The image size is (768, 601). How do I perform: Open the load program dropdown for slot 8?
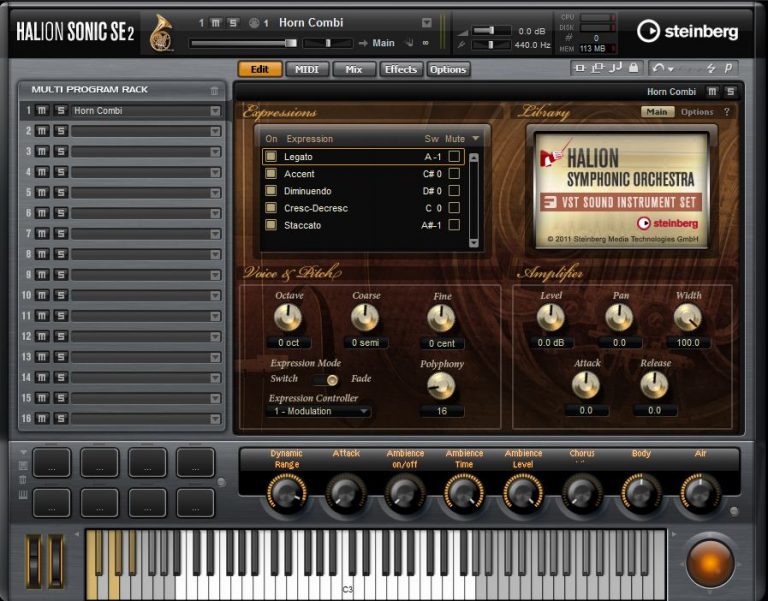215,255
